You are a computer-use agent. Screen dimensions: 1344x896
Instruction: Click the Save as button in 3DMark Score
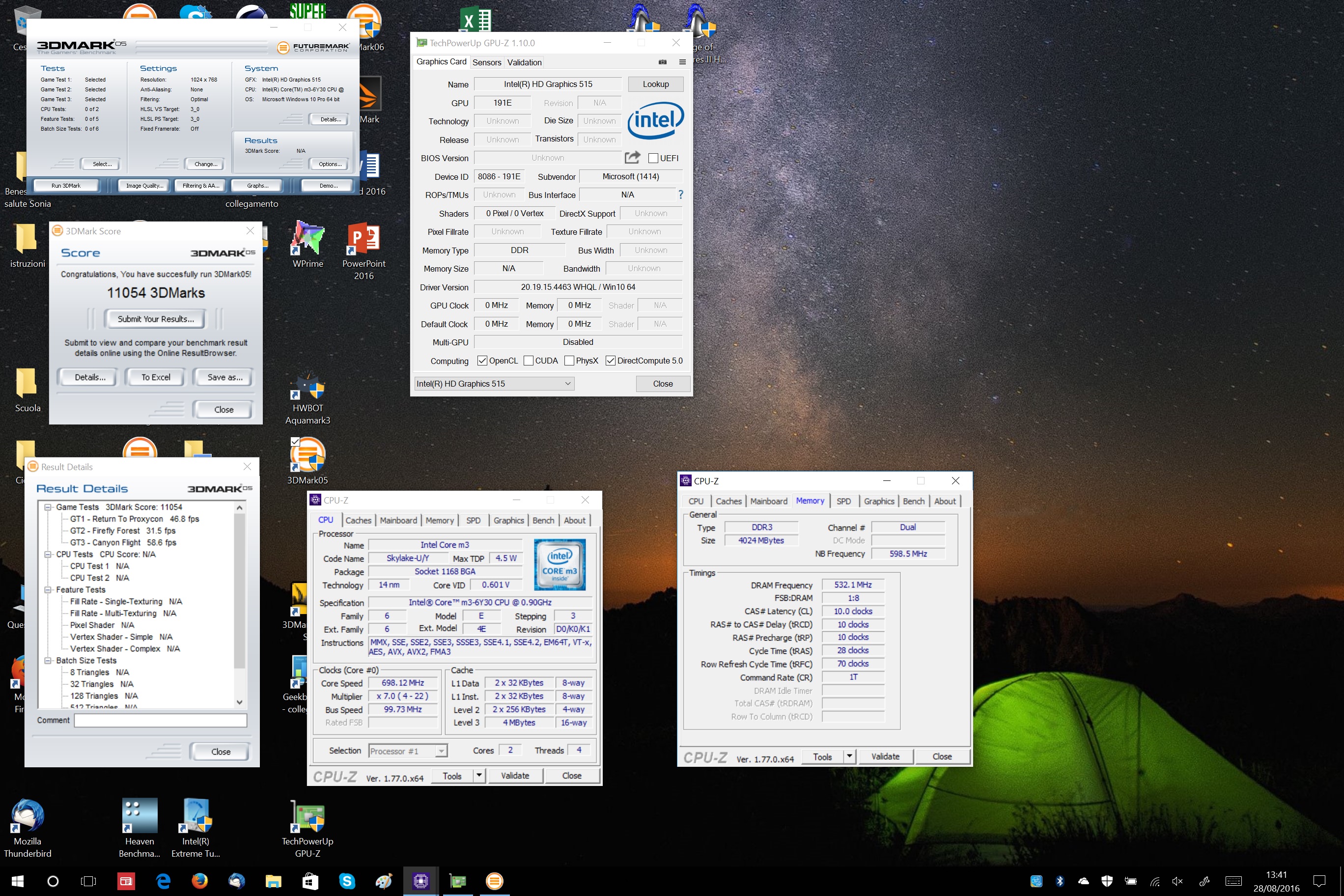point(224,377)
